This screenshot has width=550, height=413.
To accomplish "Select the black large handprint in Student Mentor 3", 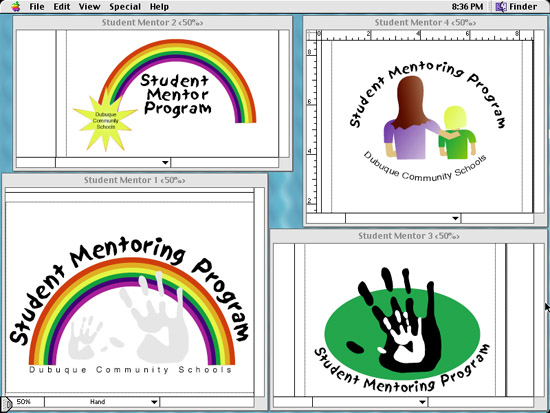I will tap(433, 337).
